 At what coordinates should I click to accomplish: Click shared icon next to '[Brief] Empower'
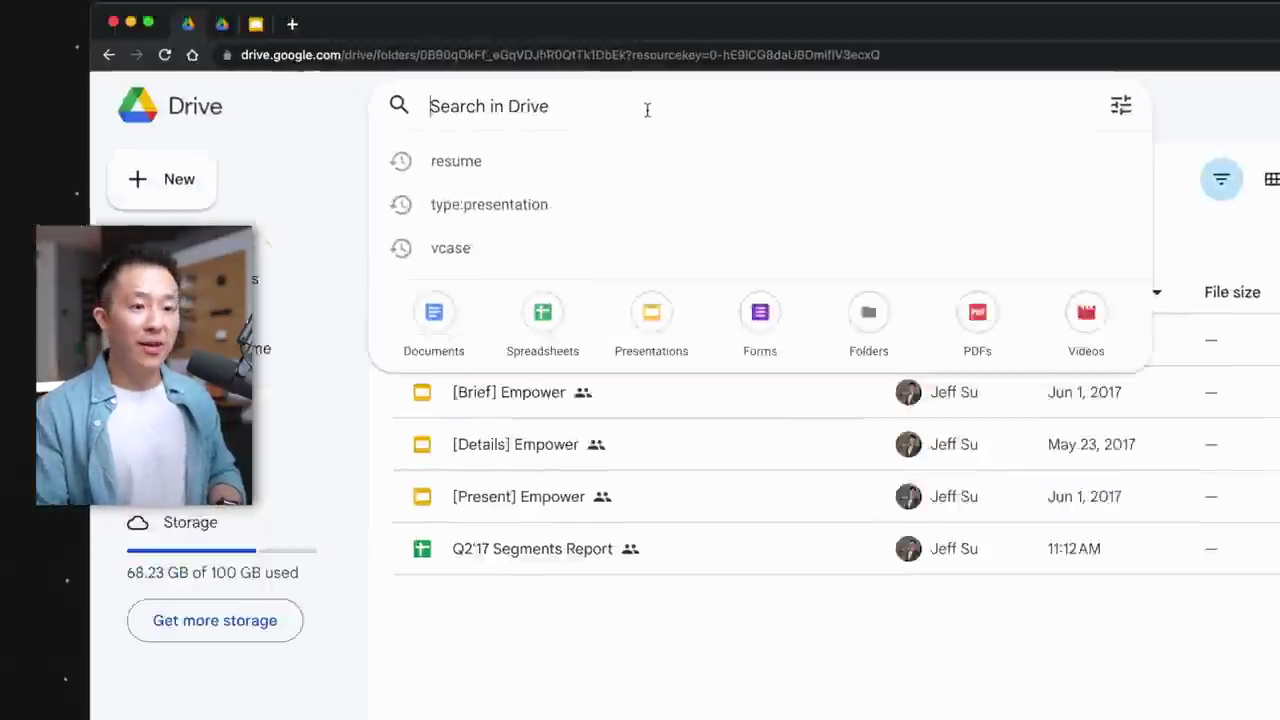tap(583, 393)
